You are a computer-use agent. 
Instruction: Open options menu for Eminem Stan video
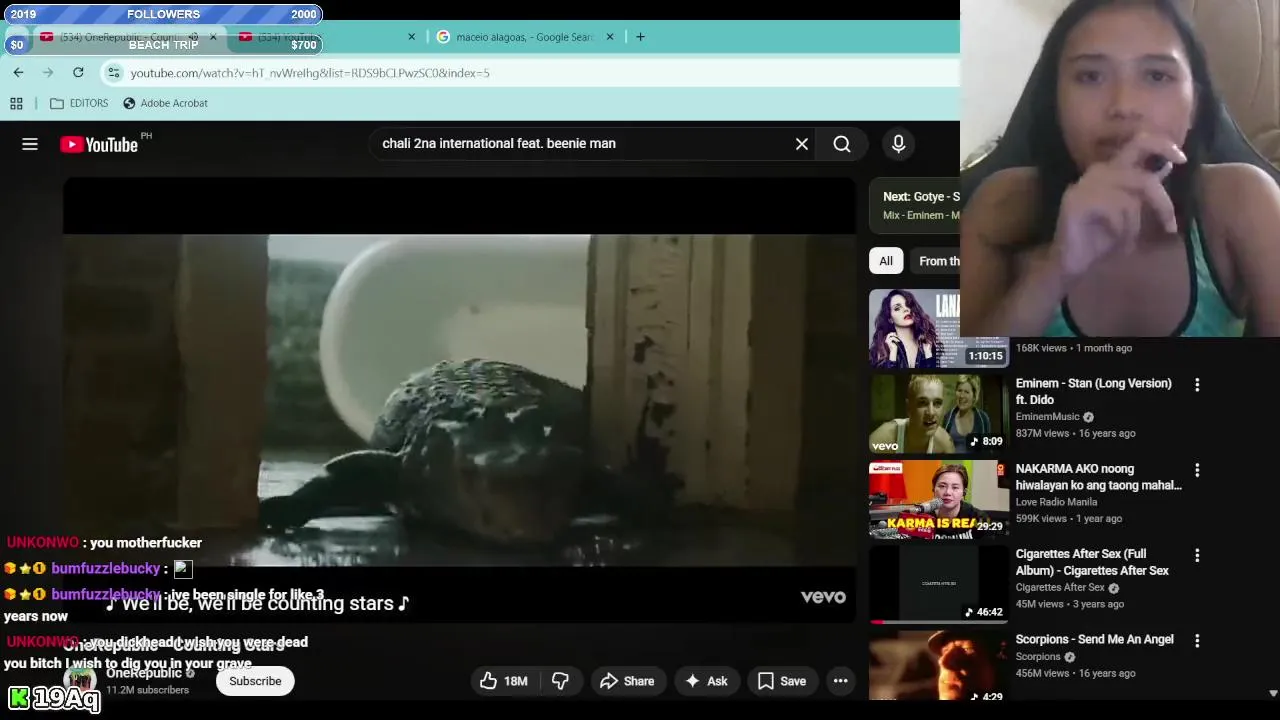coord(1197,385)
